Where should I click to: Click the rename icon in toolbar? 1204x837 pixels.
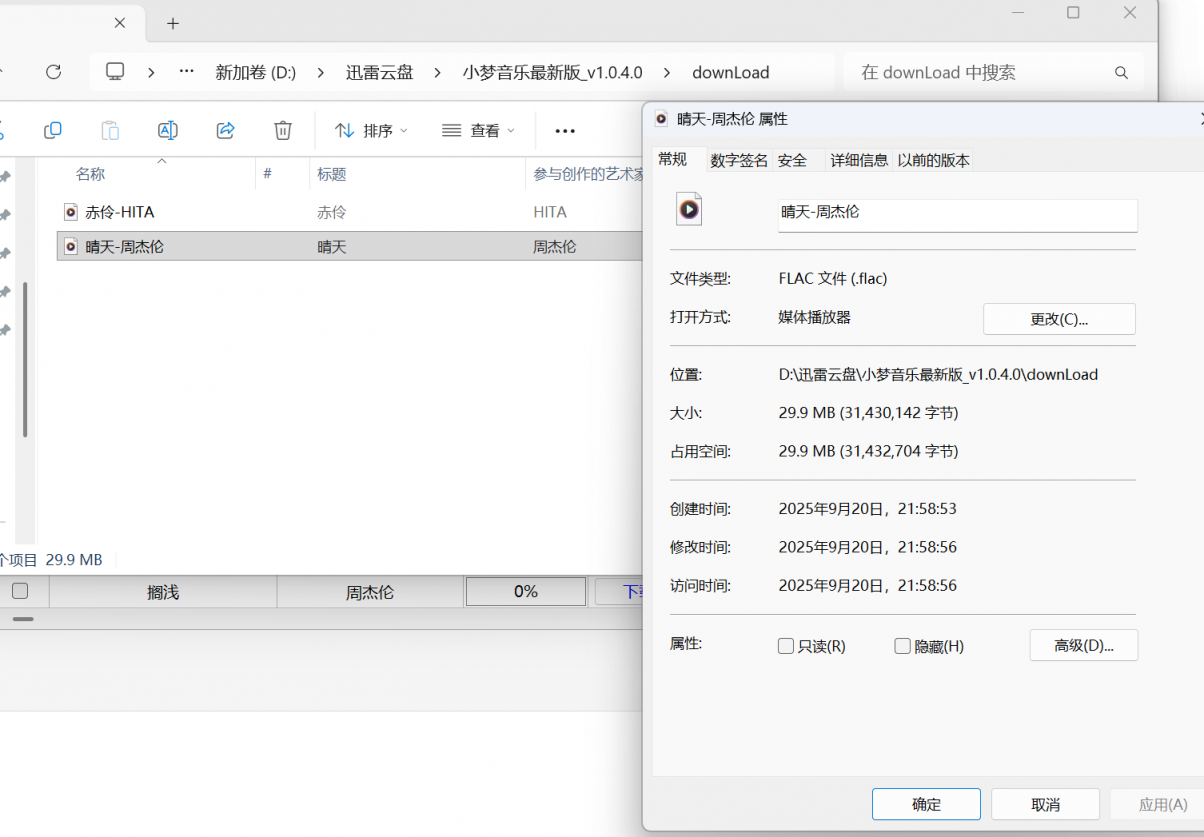point(168,130)
